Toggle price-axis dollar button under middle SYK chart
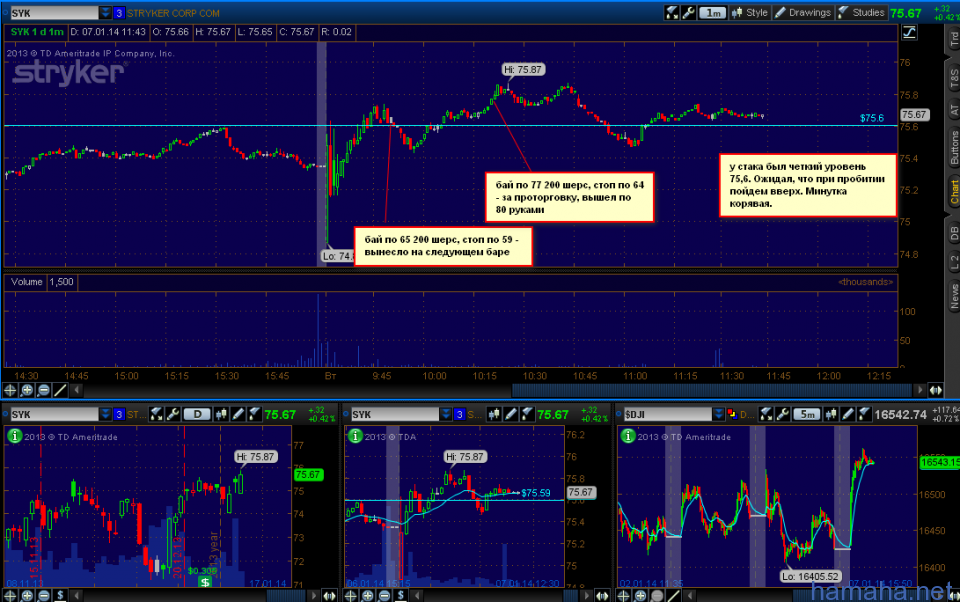Screen dimensions: 960x602 coord(400,595)
